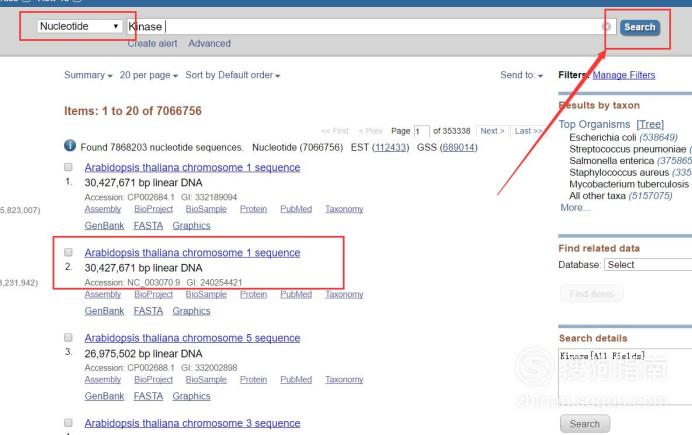Open BioSample link for result 3
This screenshot has width=692, height=435.
click(x=206, y=379)
